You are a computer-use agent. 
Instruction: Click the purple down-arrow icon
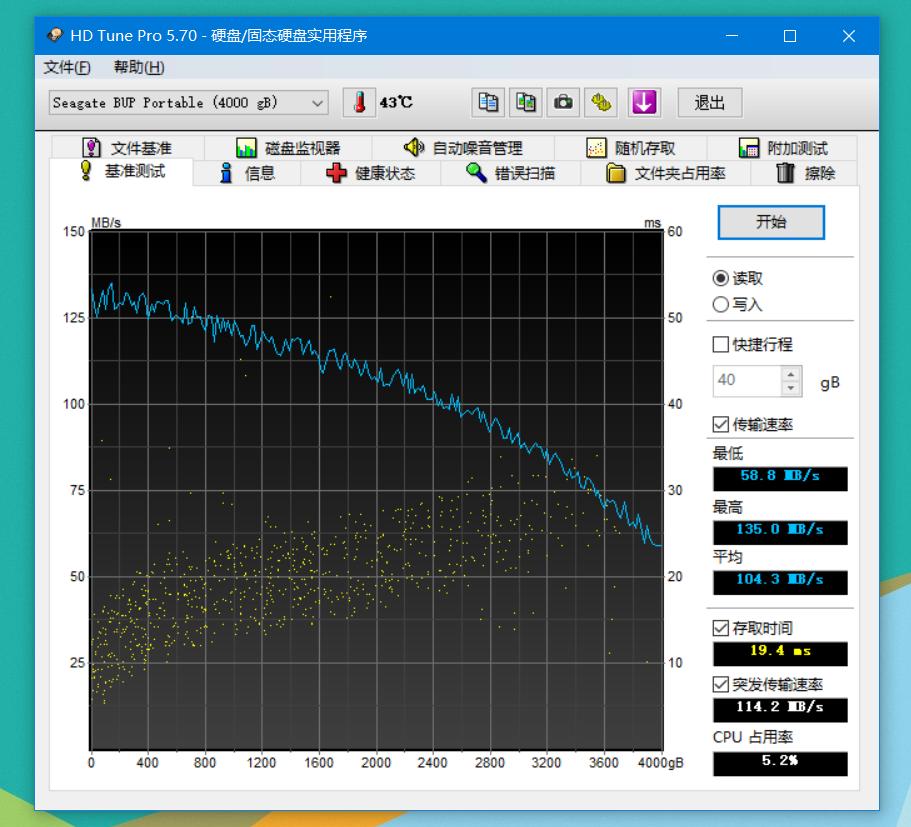coord(644,102)
